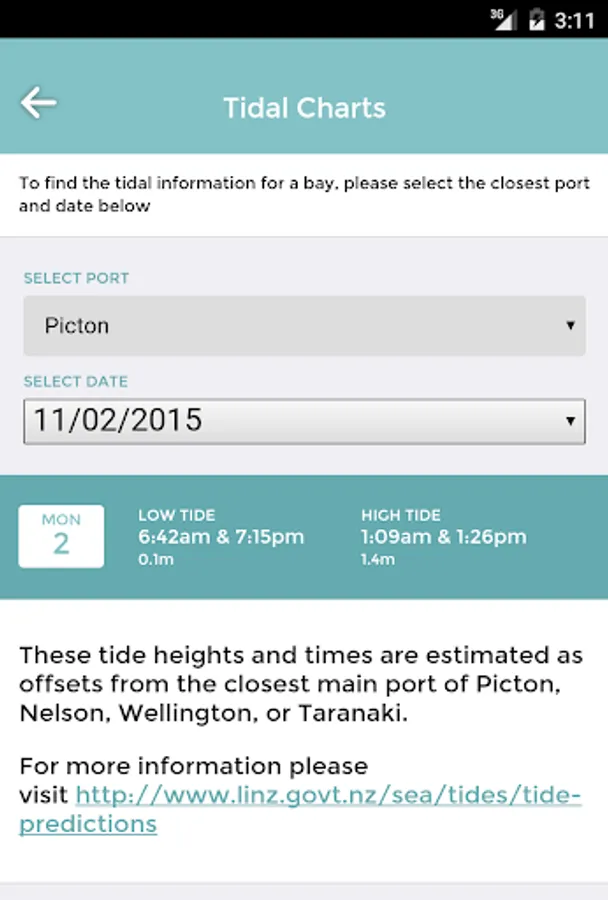Tap the High Tide times 1:09am & 1:26pm

(x=444, y=537)
